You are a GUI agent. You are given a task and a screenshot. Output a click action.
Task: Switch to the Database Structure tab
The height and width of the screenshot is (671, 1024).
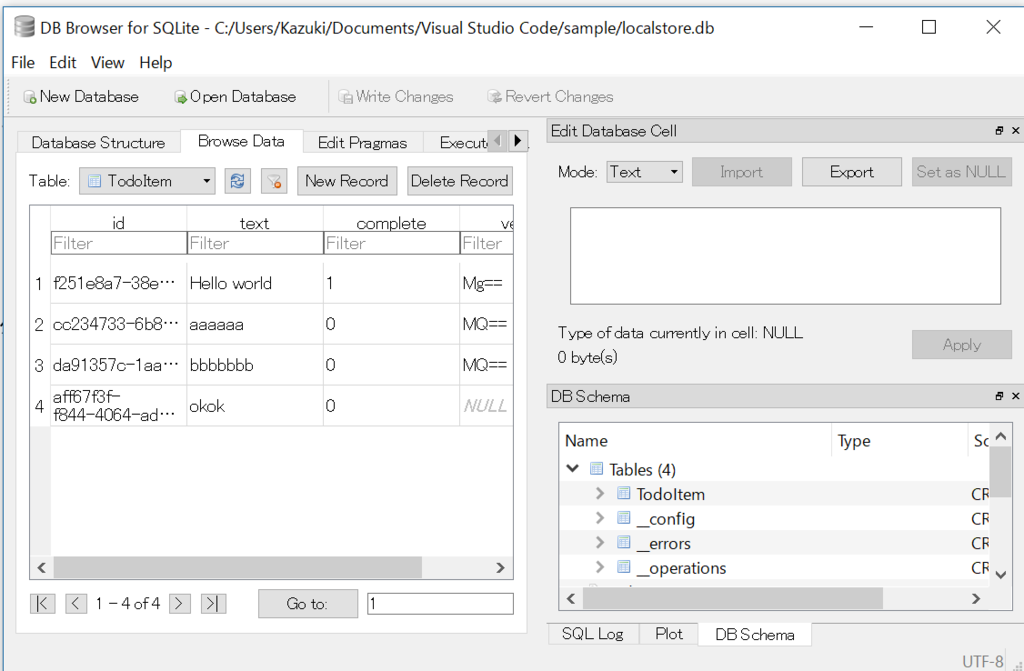pyautogui.click(x=98, y=142)
